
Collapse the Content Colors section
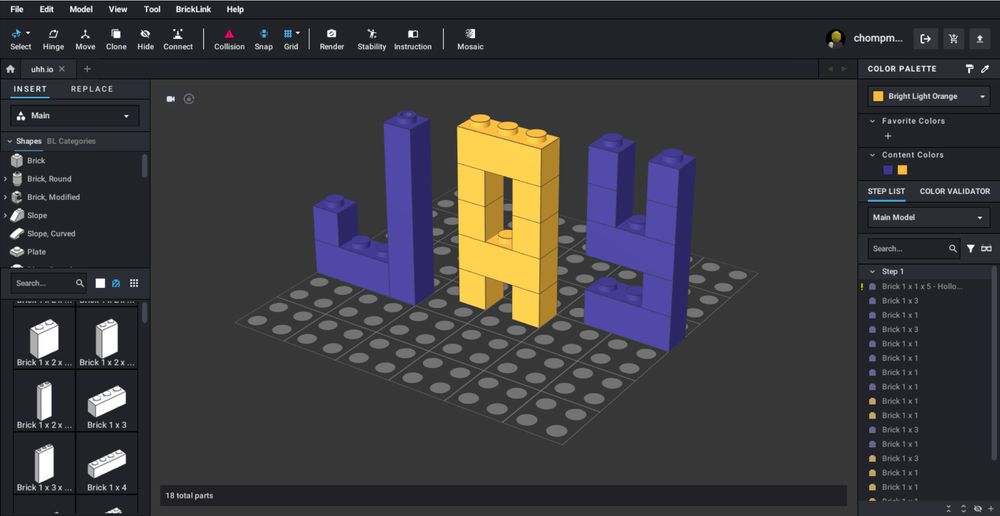[872, 155]
